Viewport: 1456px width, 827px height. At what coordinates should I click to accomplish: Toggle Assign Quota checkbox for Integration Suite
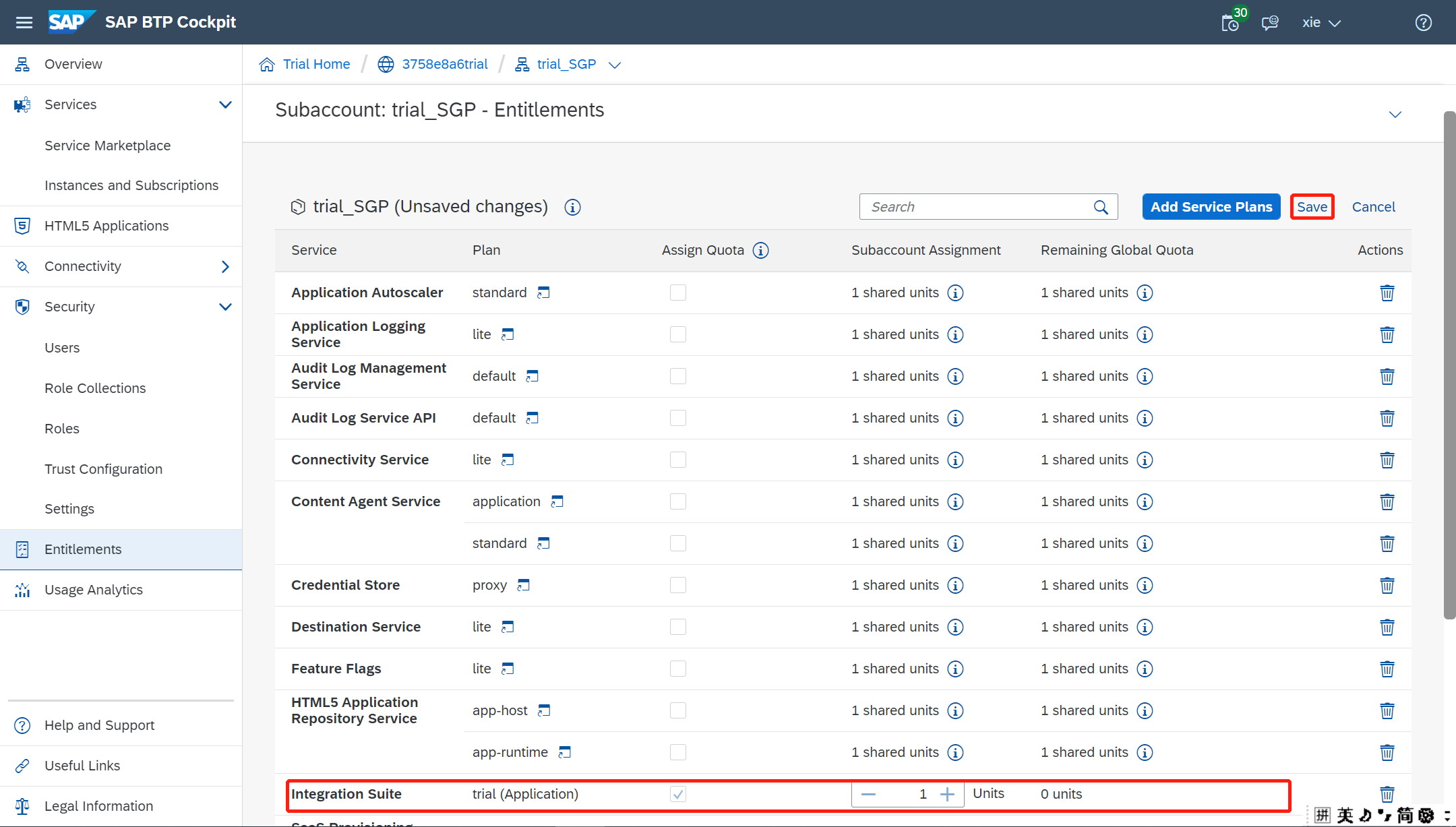coord(678,794)
